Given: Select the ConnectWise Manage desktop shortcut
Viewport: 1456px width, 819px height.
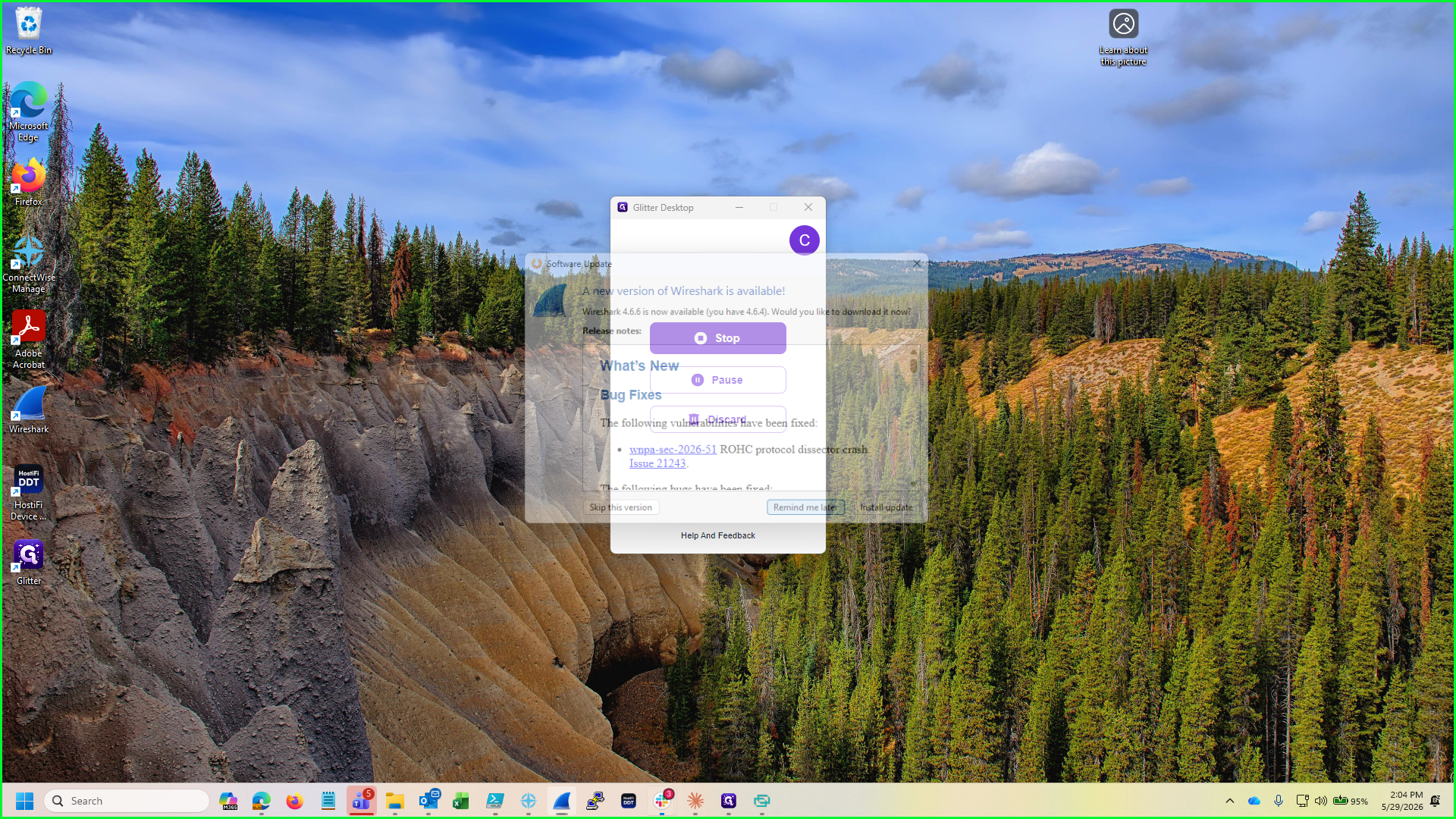Looking at the screenshot, I should point(29,263).
